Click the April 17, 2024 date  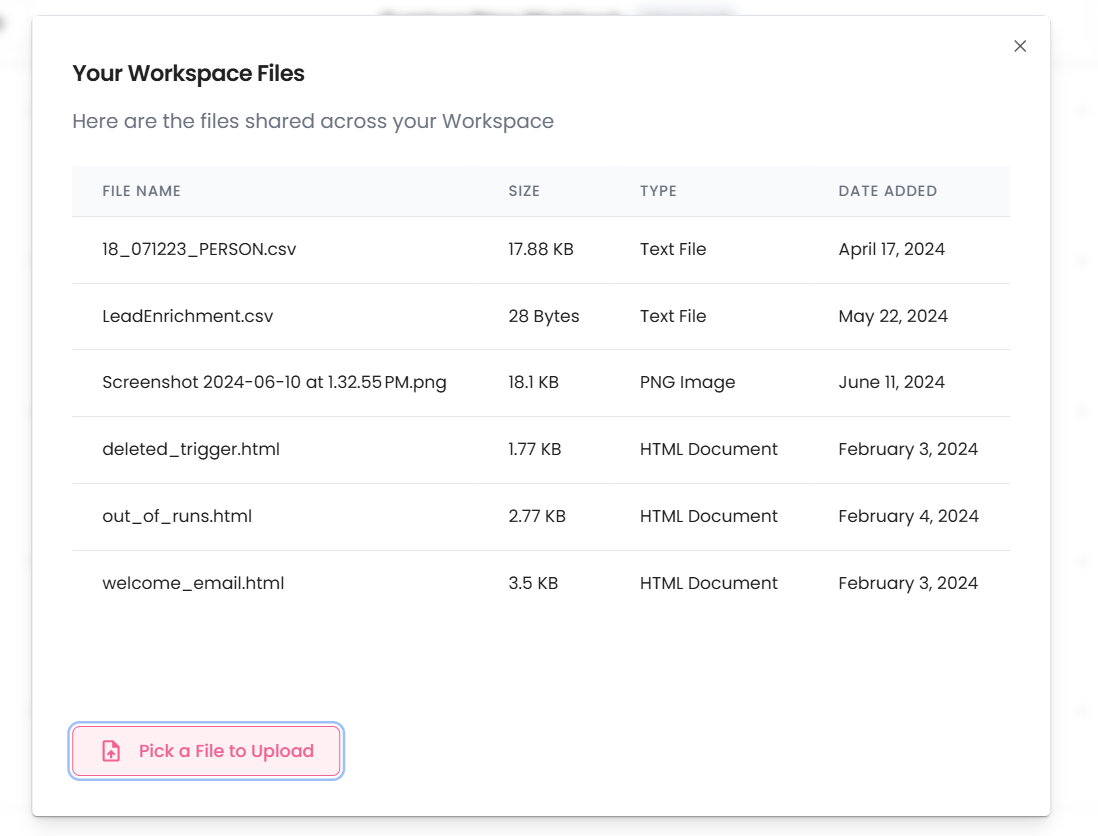pos(891,249)
